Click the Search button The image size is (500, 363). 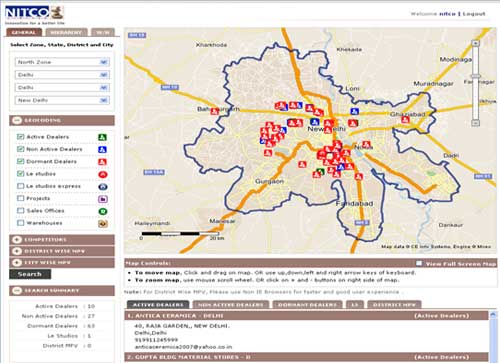pos(30,274)
